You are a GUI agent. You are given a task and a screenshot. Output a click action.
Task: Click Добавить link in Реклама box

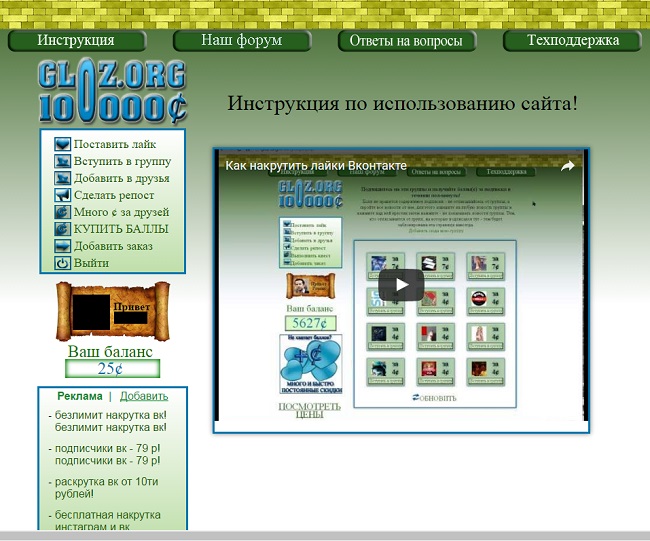(144, 396)
